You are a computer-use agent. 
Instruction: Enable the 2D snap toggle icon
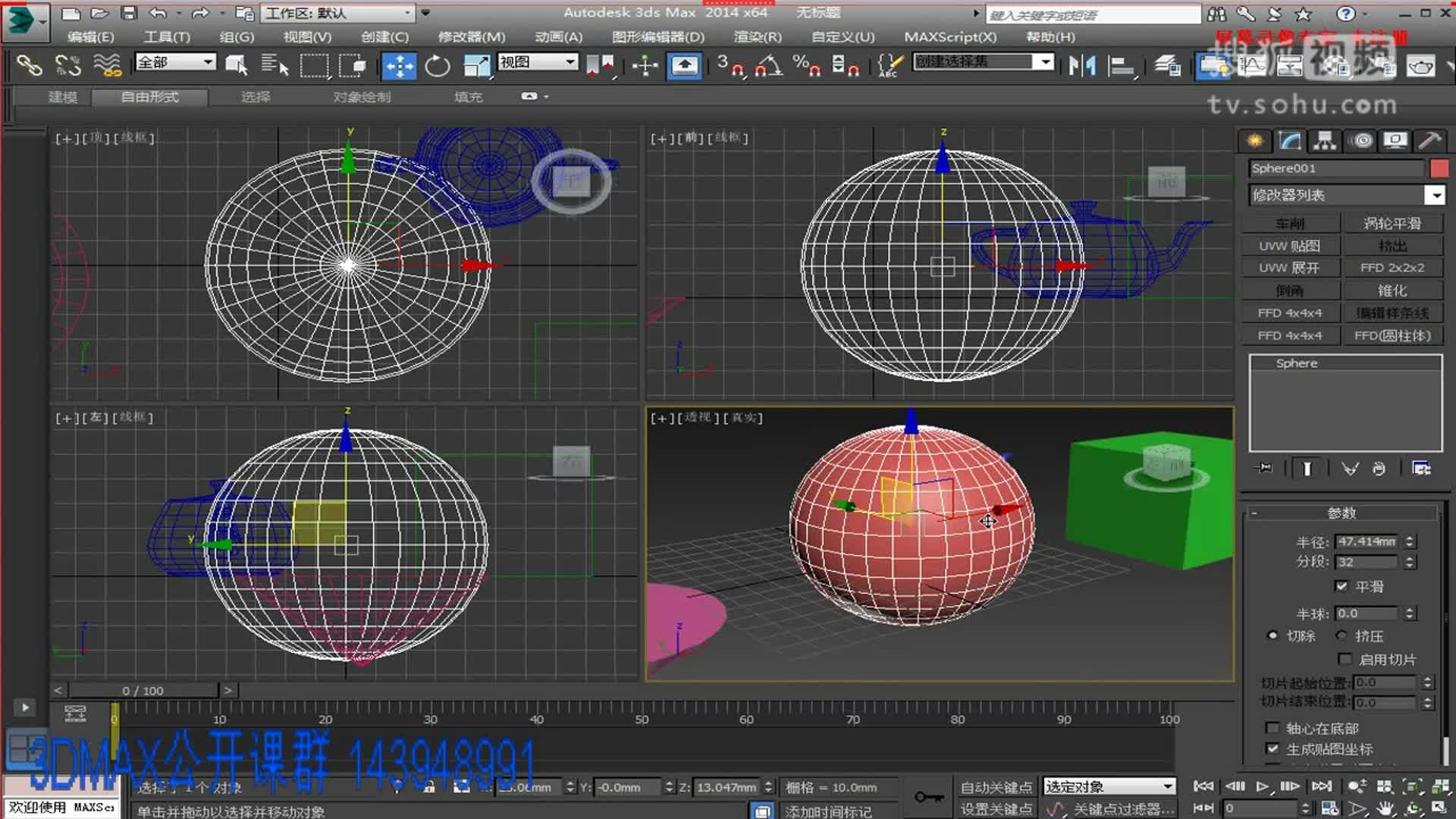pos(734,66)
